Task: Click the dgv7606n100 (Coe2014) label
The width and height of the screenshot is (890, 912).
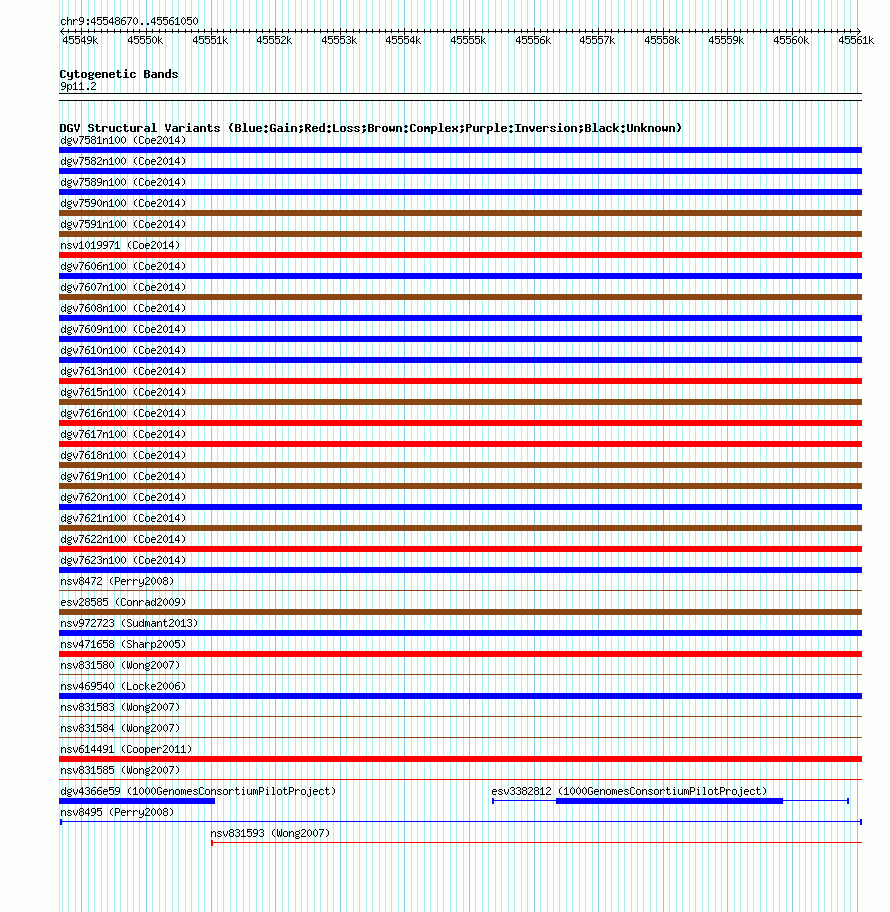Action: [123, 266]
